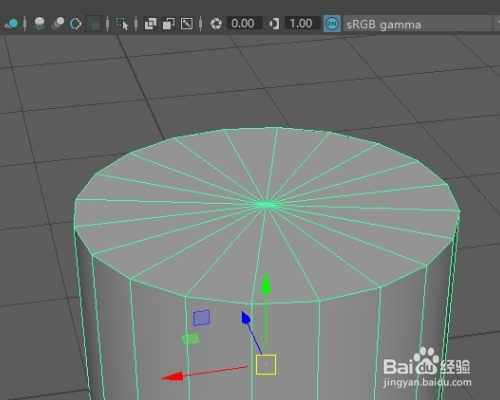This screenshot has width=500, height=400.
Task: Toggle the X-Ray display icon
Action: point(150,24)
